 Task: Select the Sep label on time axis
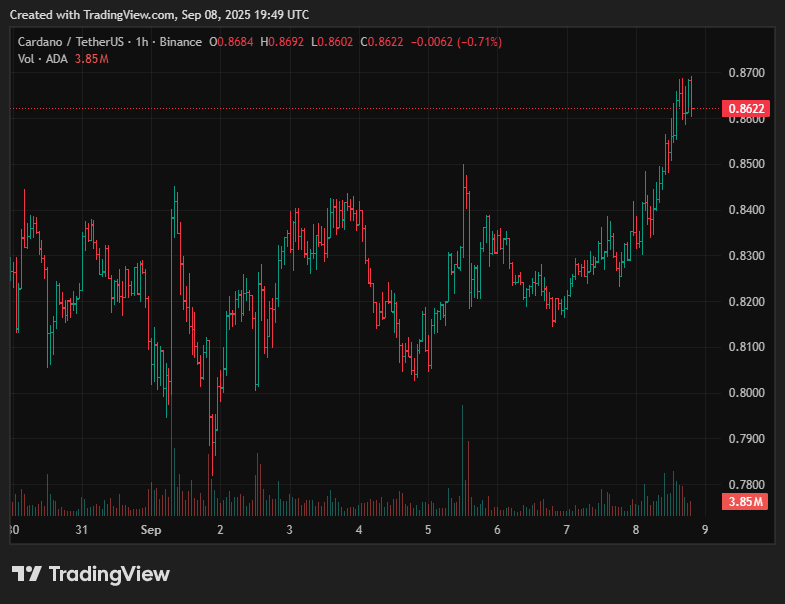pyautogui.click(x=150, y=530)
